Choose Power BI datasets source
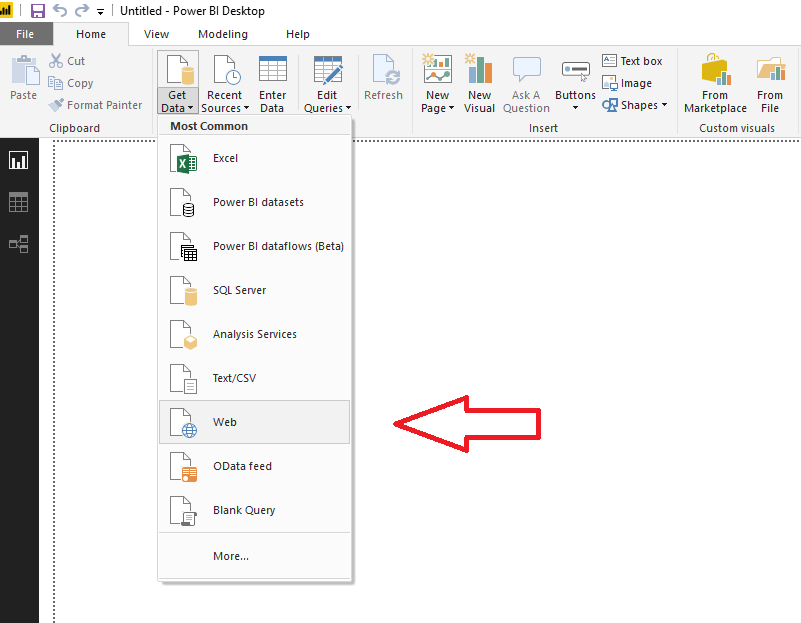 pos(254,202)
